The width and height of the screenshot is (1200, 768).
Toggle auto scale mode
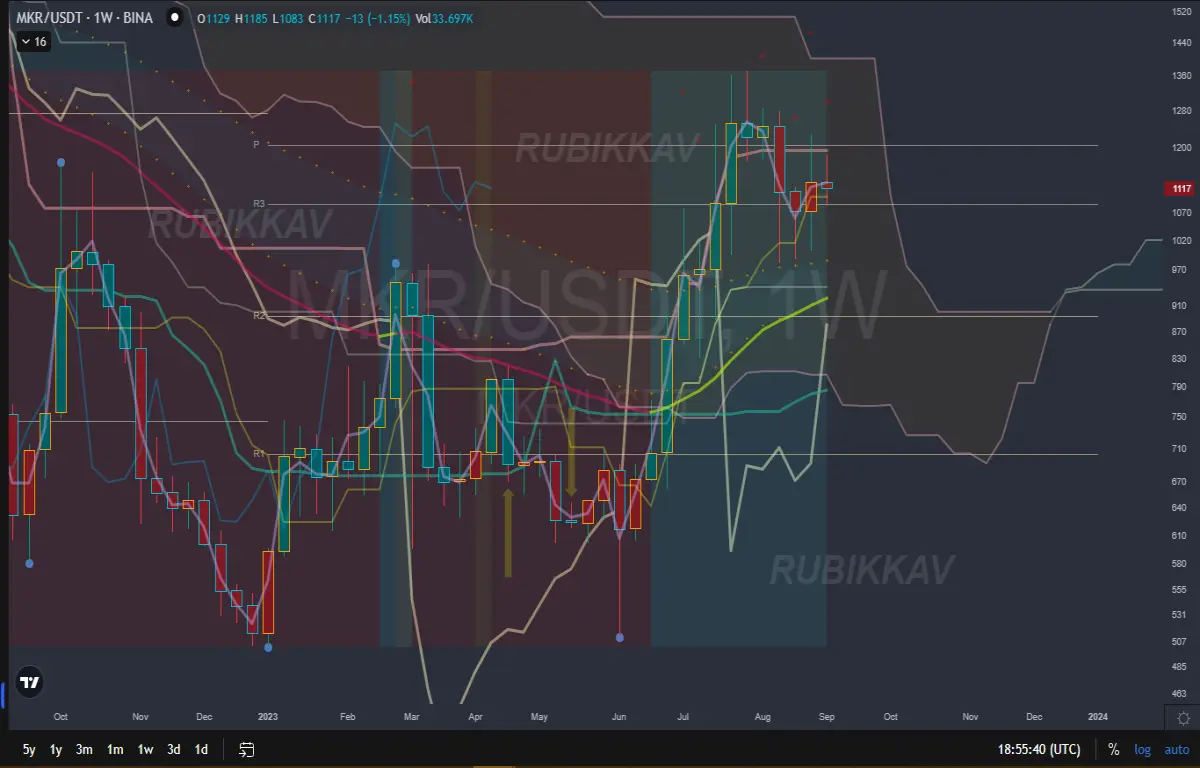point(1175,749)
